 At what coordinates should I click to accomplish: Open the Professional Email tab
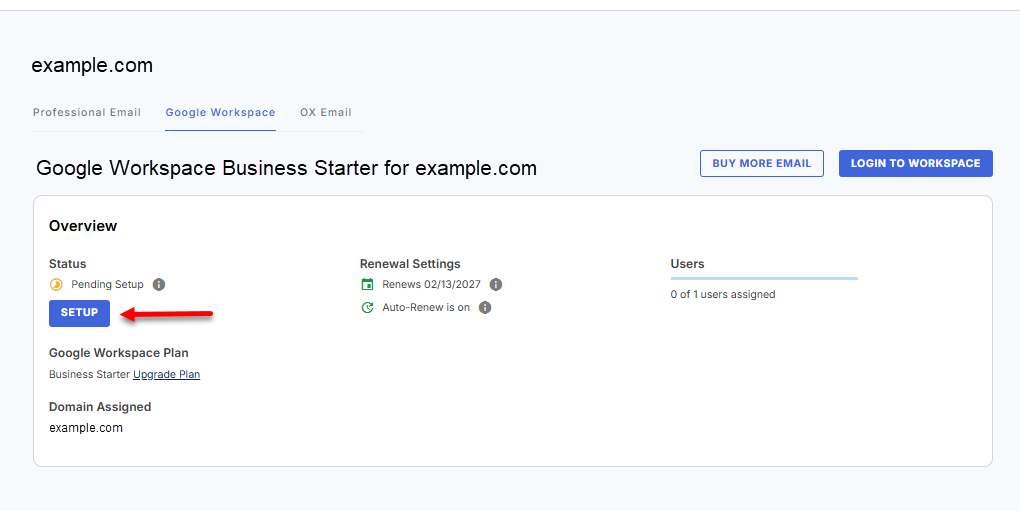(87, 112)
